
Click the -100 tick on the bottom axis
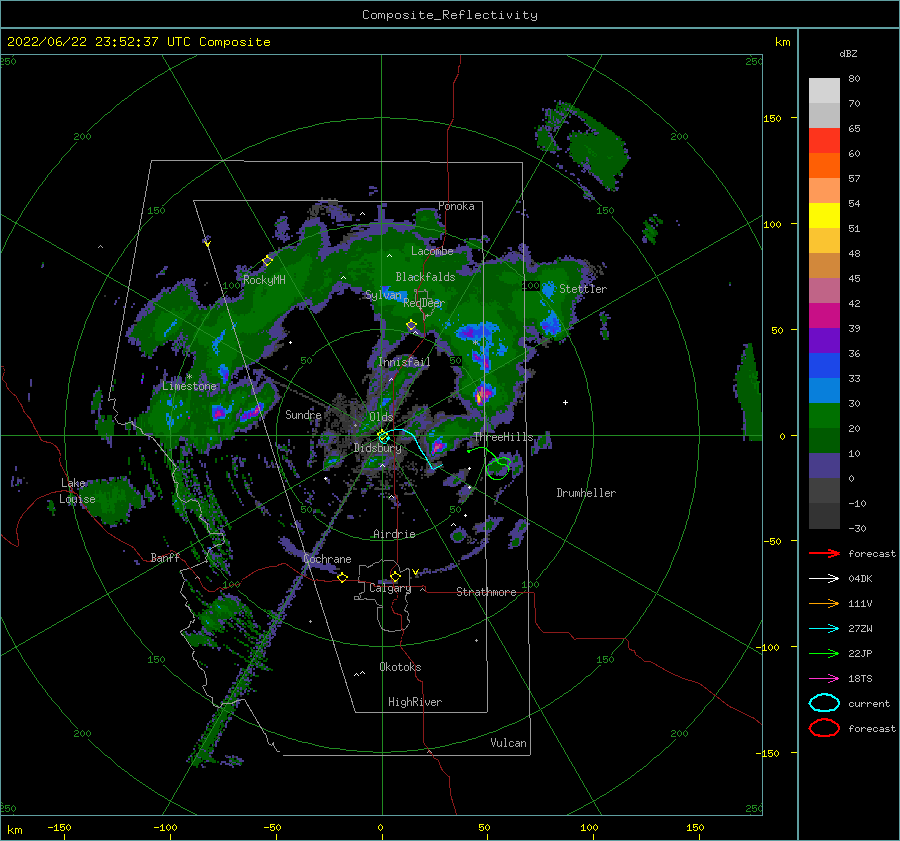coord(165,827)
